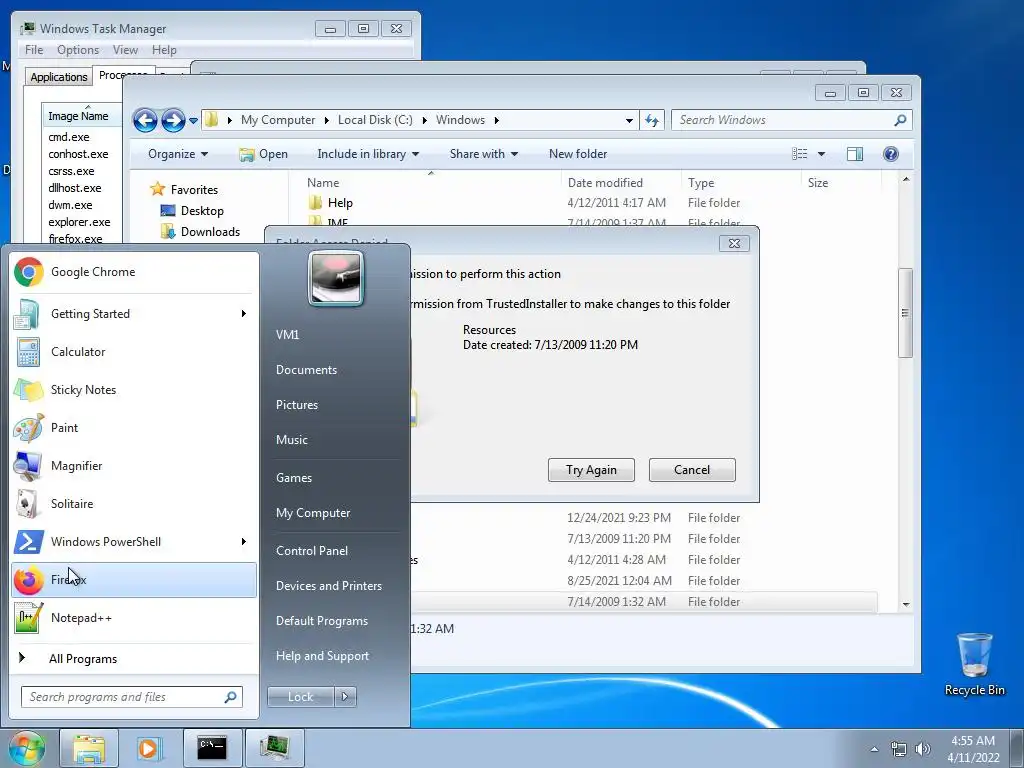Expand Getting Started submenu arrow

point(244,313)
